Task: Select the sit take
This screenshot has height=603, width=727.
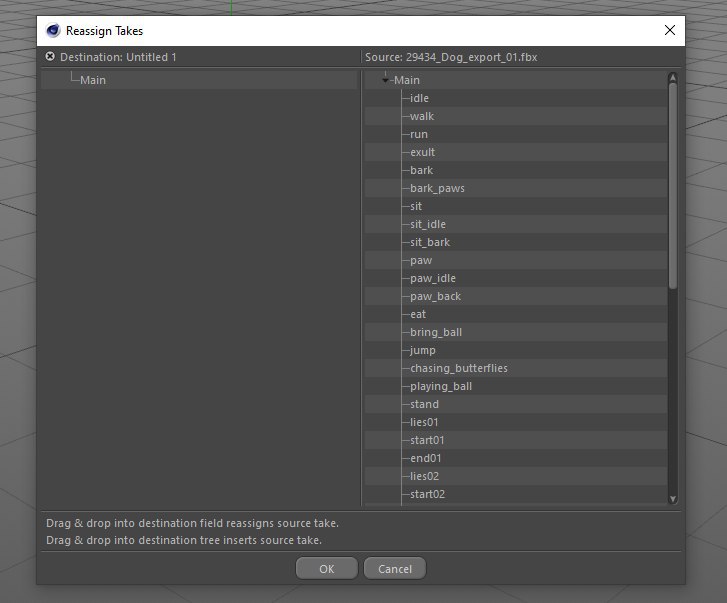Action: tap(416, 206)
